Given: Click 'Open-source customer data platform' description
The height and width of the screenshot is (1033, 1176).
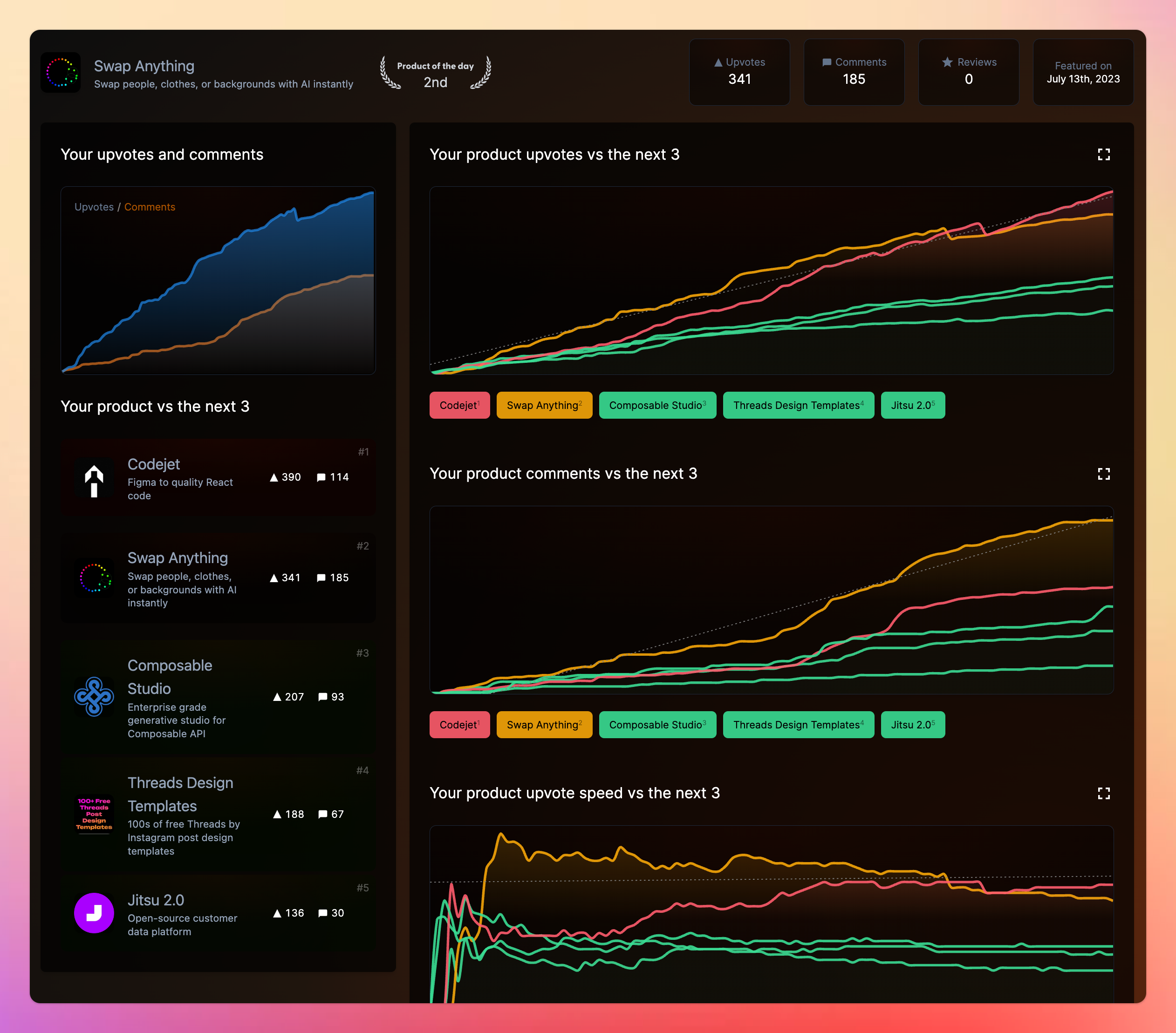Looking at the screenshot, I should [182, 925].
